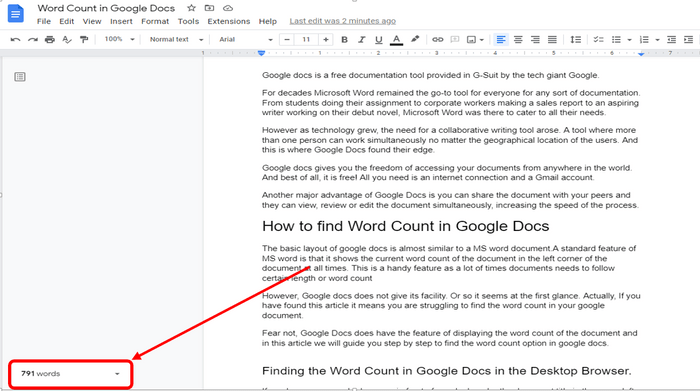Screen dimensions: 700x391
Task: Click the right indent marker on ruler
Action: pyautogui.click(x=641, y=54)
